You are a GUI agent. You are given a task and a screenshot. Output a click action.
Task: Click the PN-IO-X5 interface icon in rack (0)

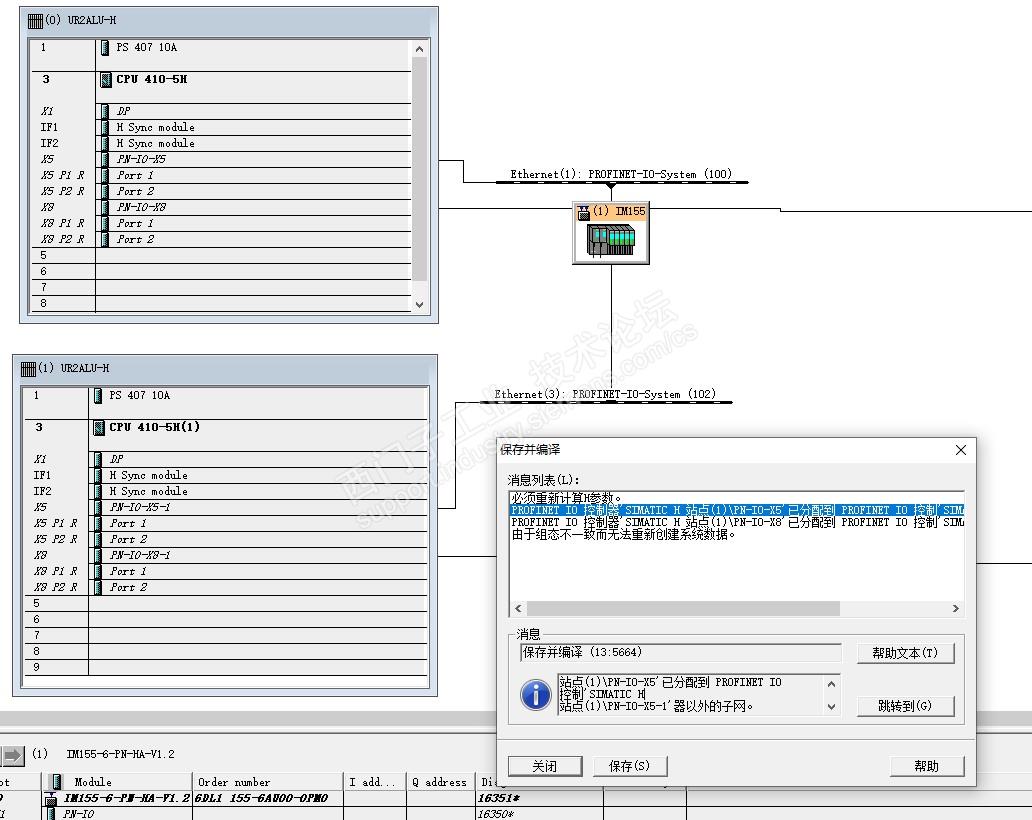pyautogui.click(x=105, y=159)
